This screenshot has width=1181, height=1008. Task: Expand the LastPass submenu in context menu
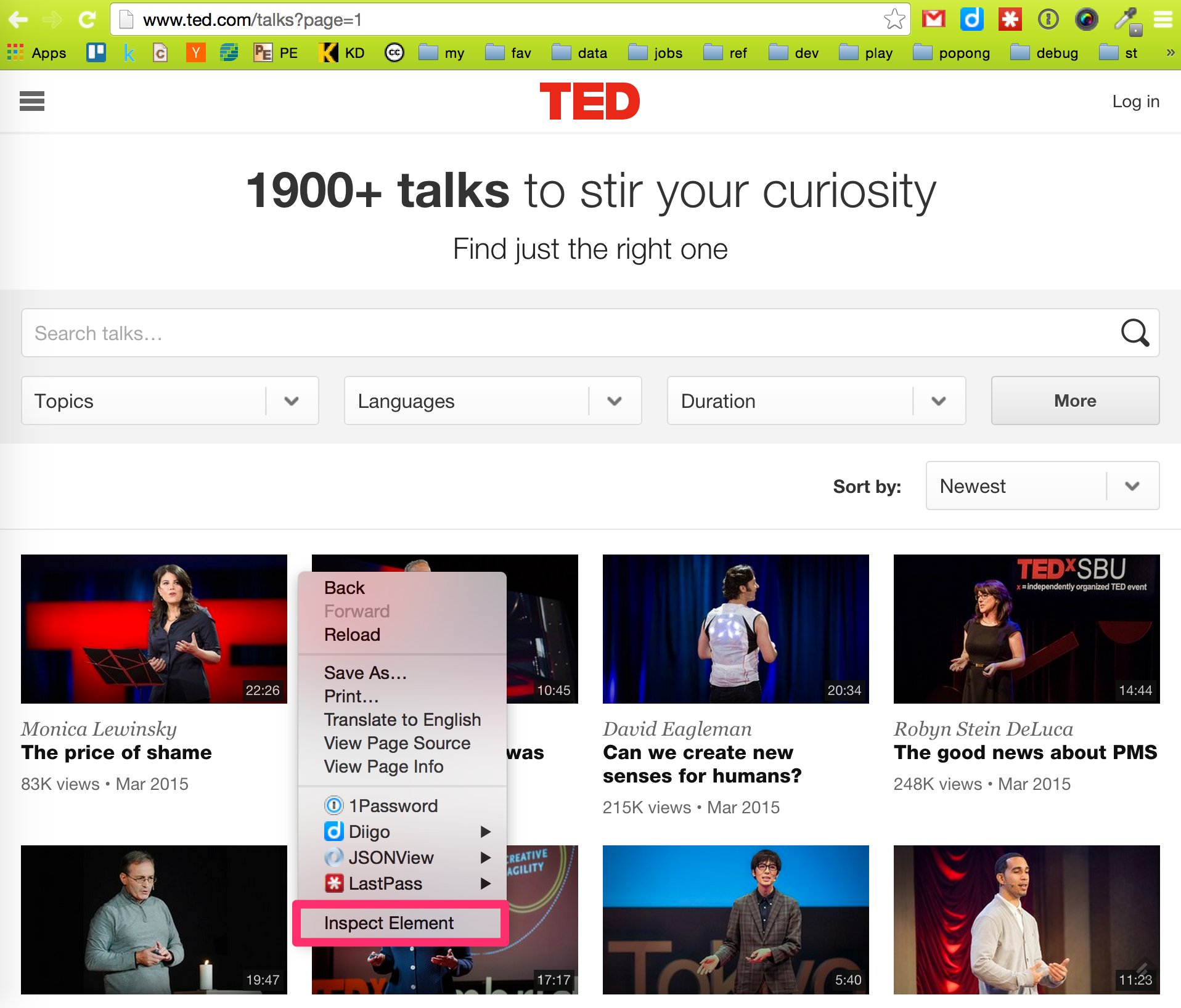click(x=403, y=884)
